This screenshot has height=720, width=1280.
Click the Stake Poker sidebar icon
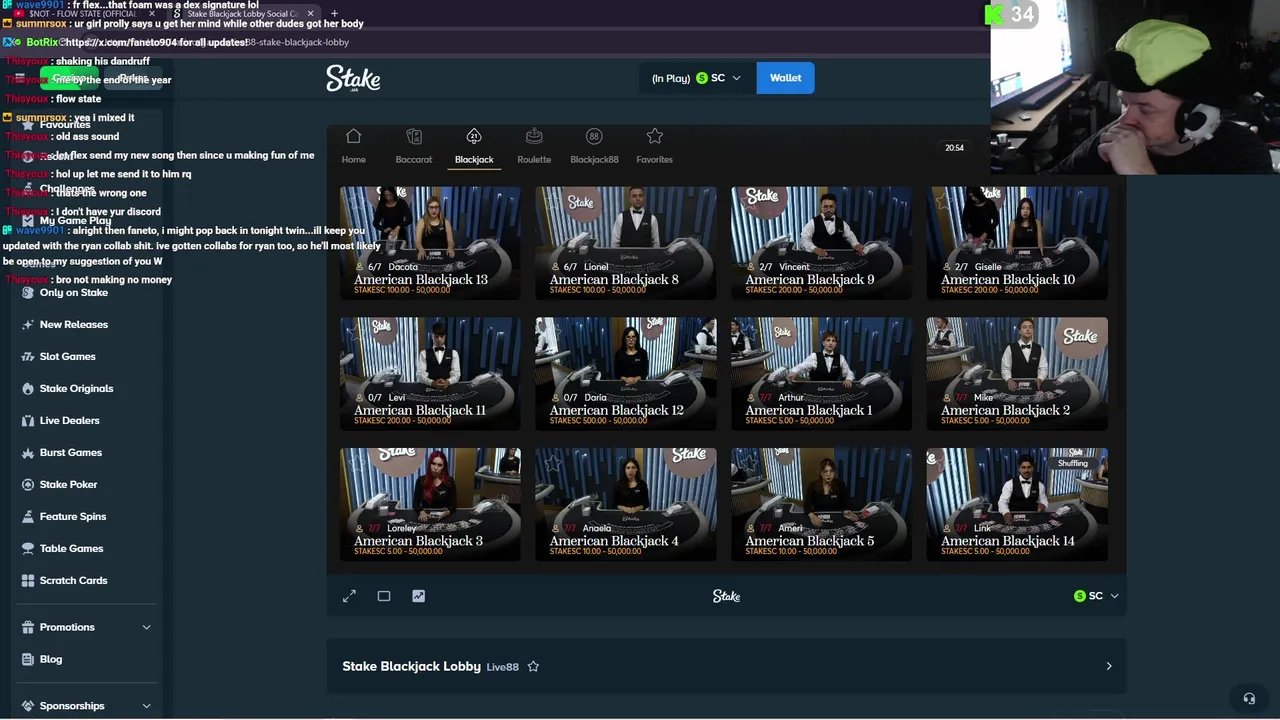point(28,485)
